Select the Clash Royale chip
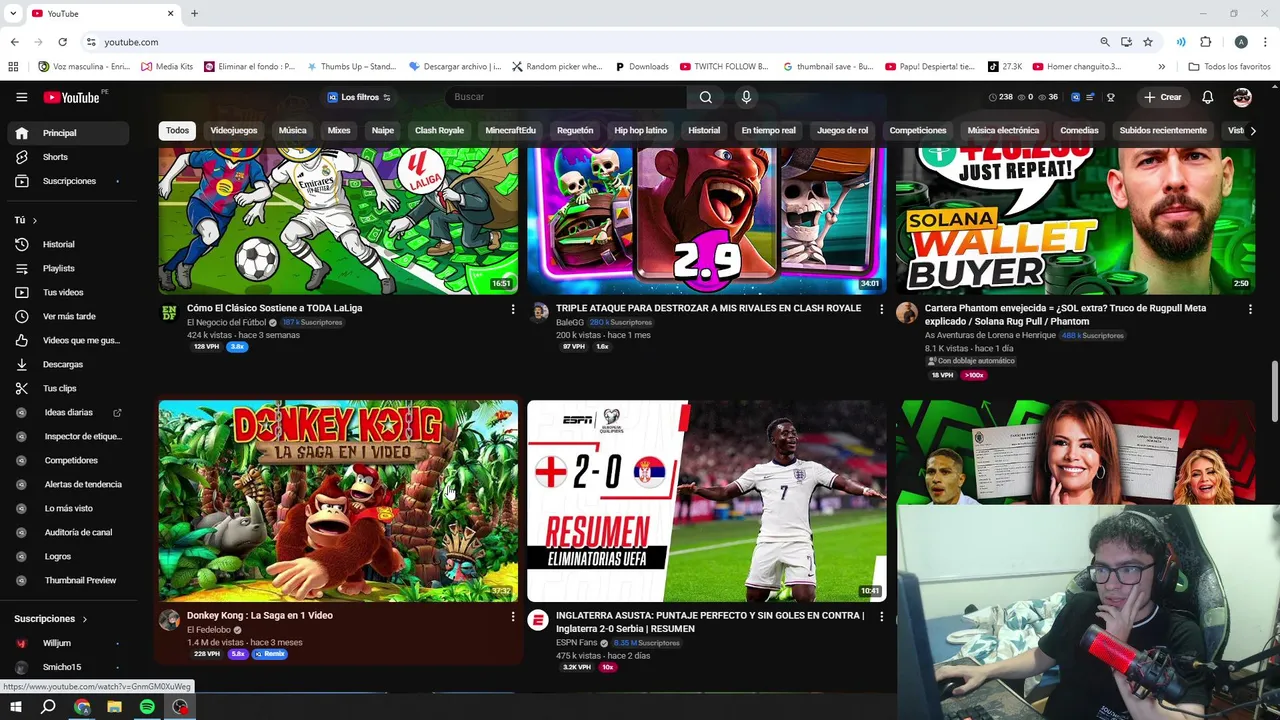1280x720 pixels. tap(439, 130)
